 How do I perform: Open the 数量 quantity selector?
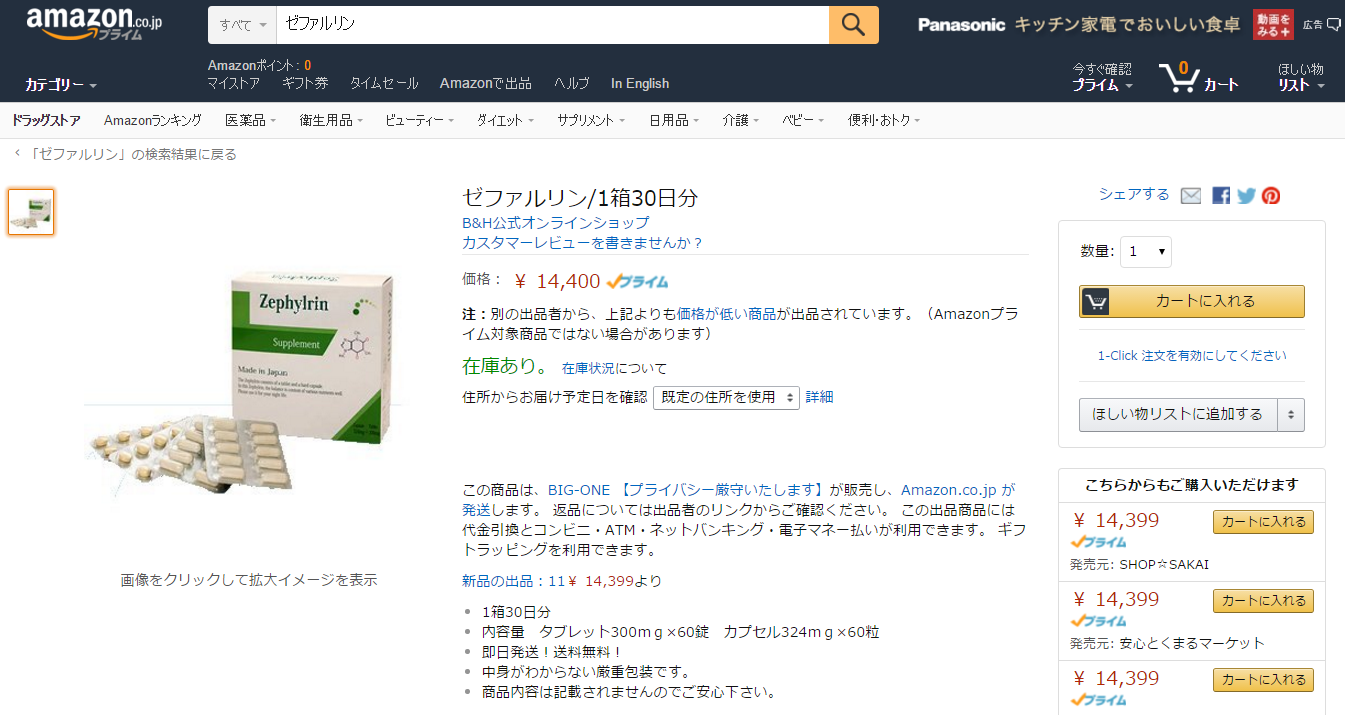point(1146,252)
